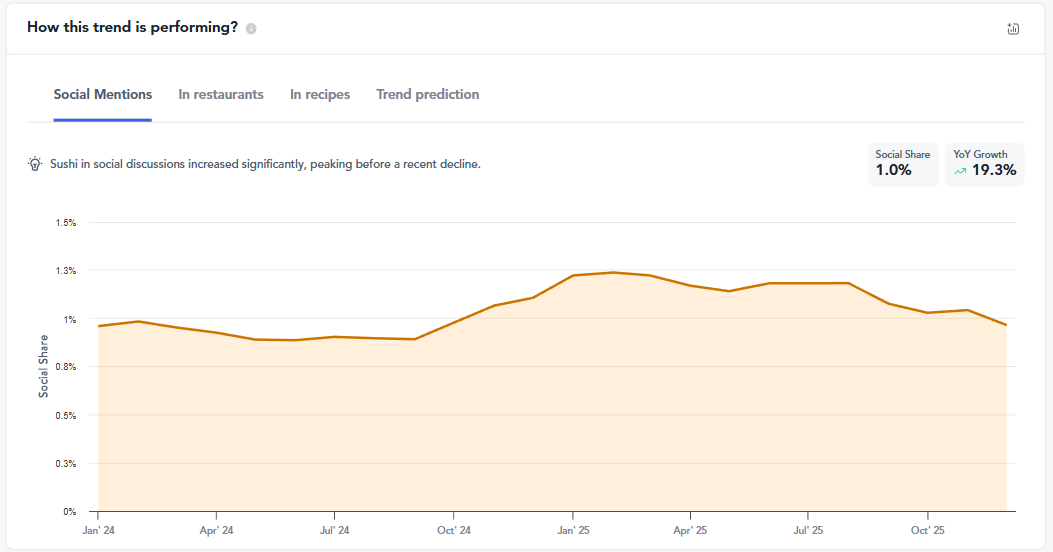Screen dimensions: 1053x552
Task: Click the Jan '24 x-axis label
Action: (x=98, y=530)
